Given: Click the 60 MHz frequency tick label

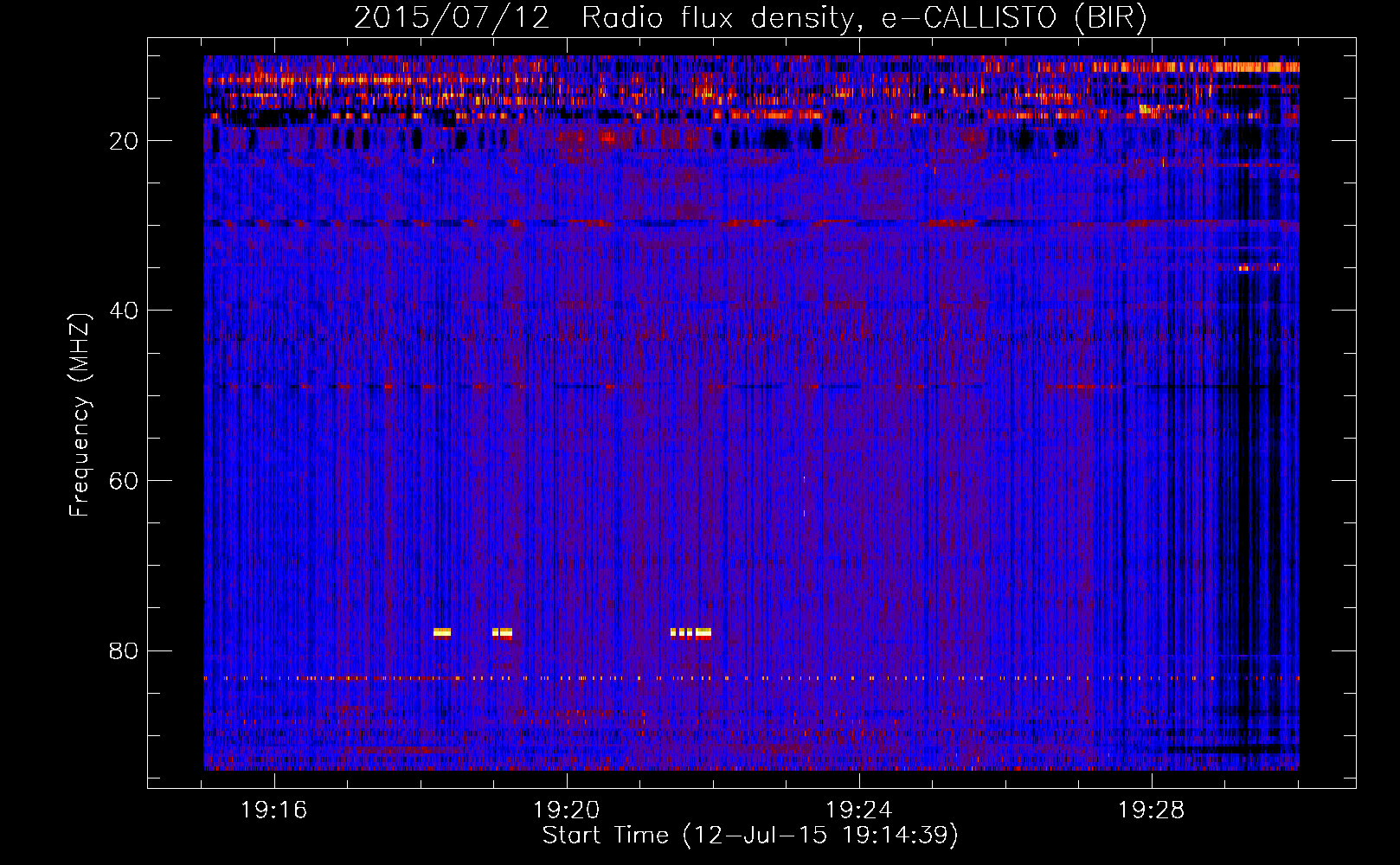Looking at the screenshot, I should click(x=124, y=481).
